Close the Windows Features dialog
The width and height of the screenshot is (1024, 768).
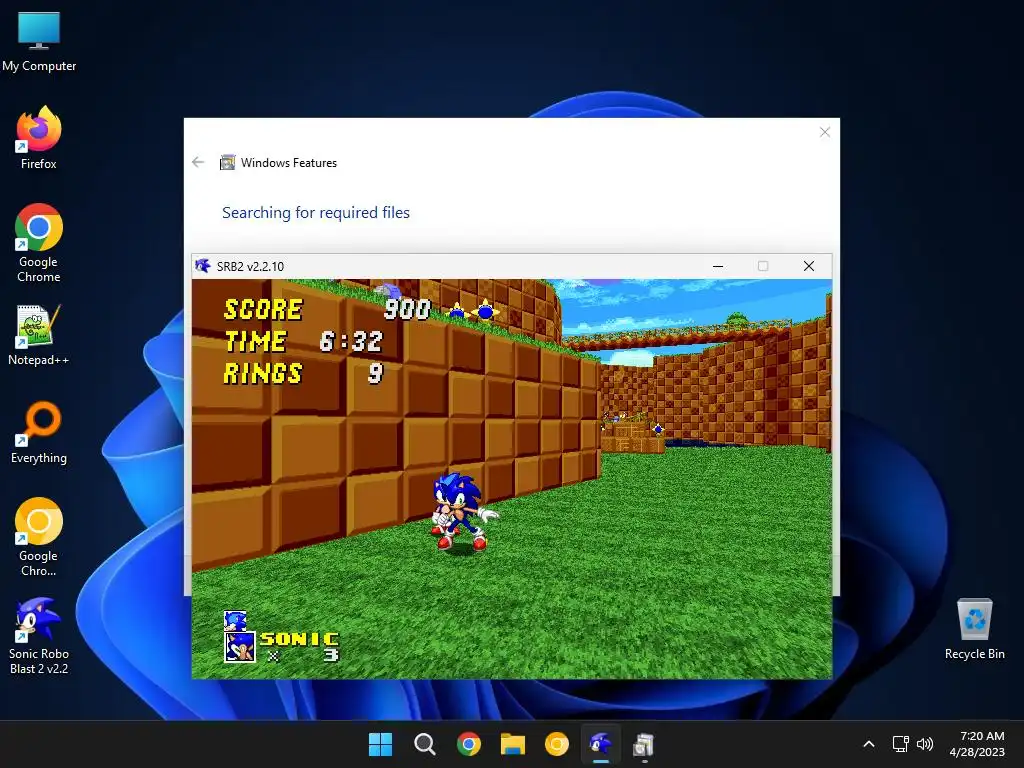pos(825,132)
